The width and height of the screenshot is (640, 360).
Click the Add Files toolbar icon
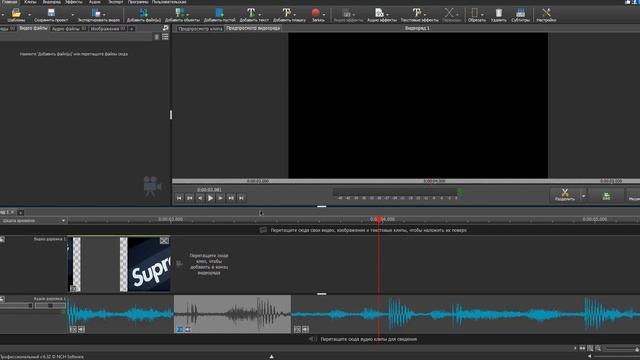pyautogui.click(x=143, y=13)
